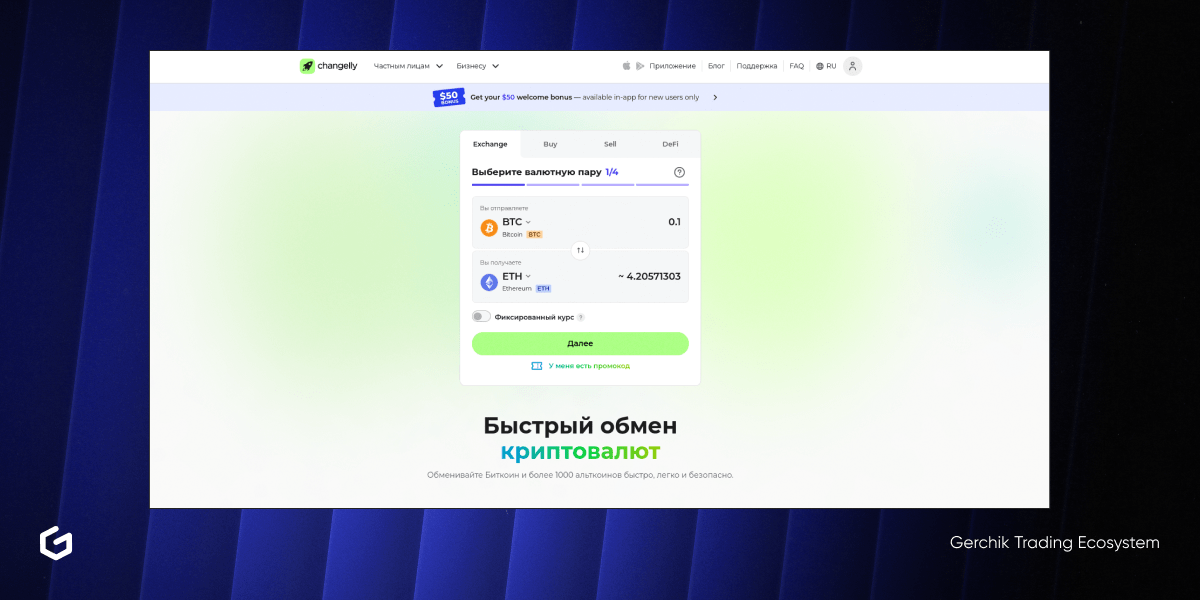The image size is (1200, 600).
Task: Click the receive amount ~ 4.20571303
Action: pos(649,276)
